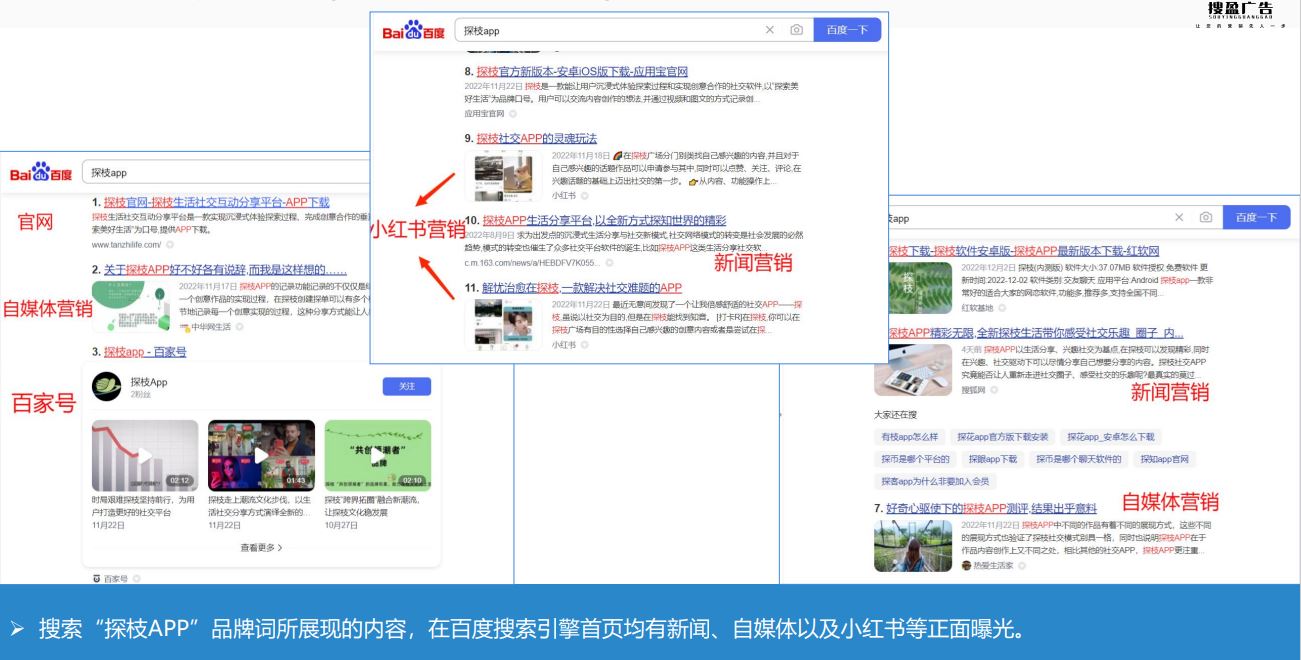Click the Baidu logo in the center search panel
Image resolution: width=1301 pixels, height=660 pixels.
tap(413, 32)
